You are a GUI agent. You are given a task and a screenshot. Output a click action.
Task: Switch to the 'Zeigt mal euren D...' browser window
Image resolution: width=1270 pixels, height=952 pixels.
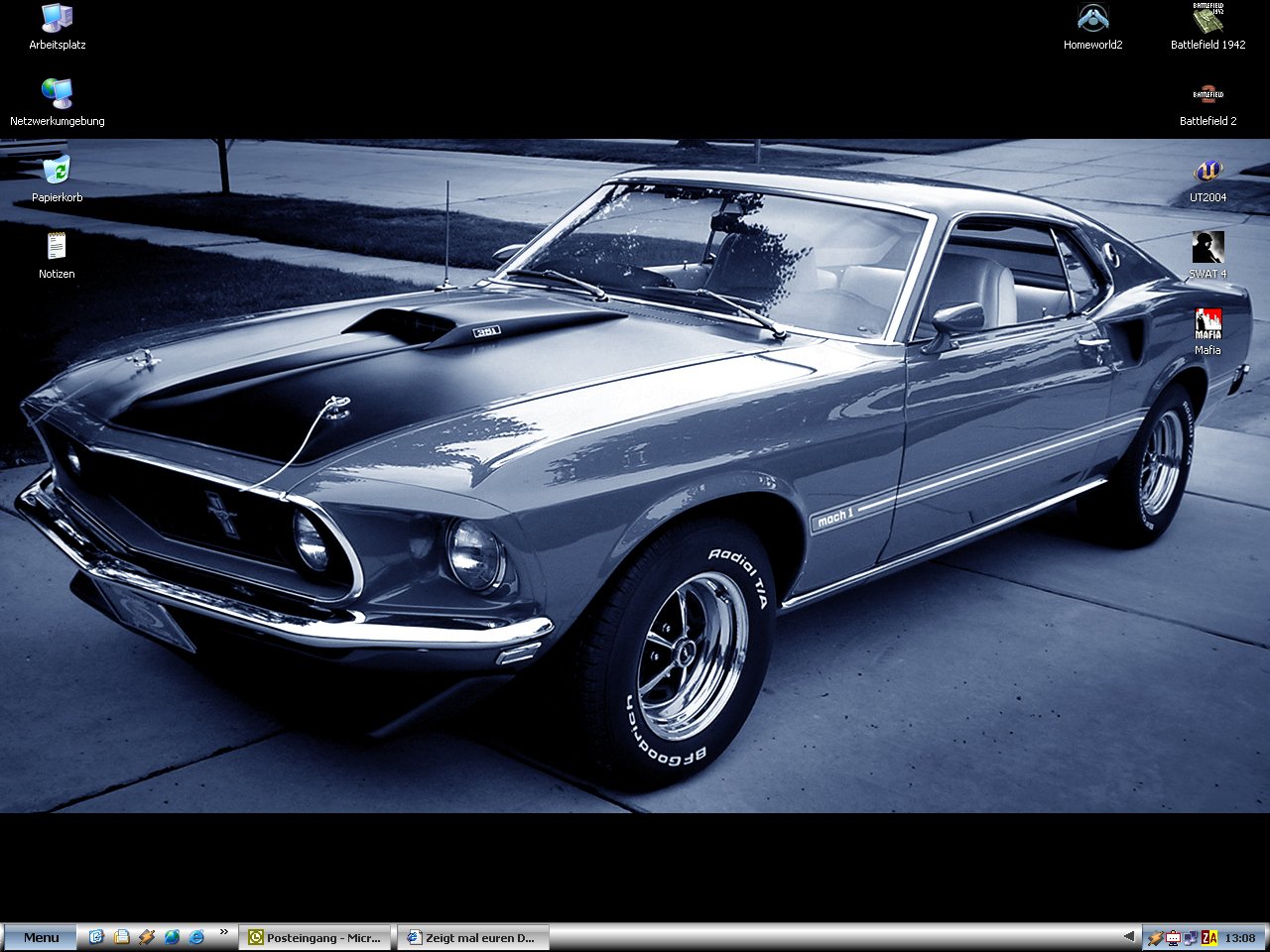click(x=472, y=937)
